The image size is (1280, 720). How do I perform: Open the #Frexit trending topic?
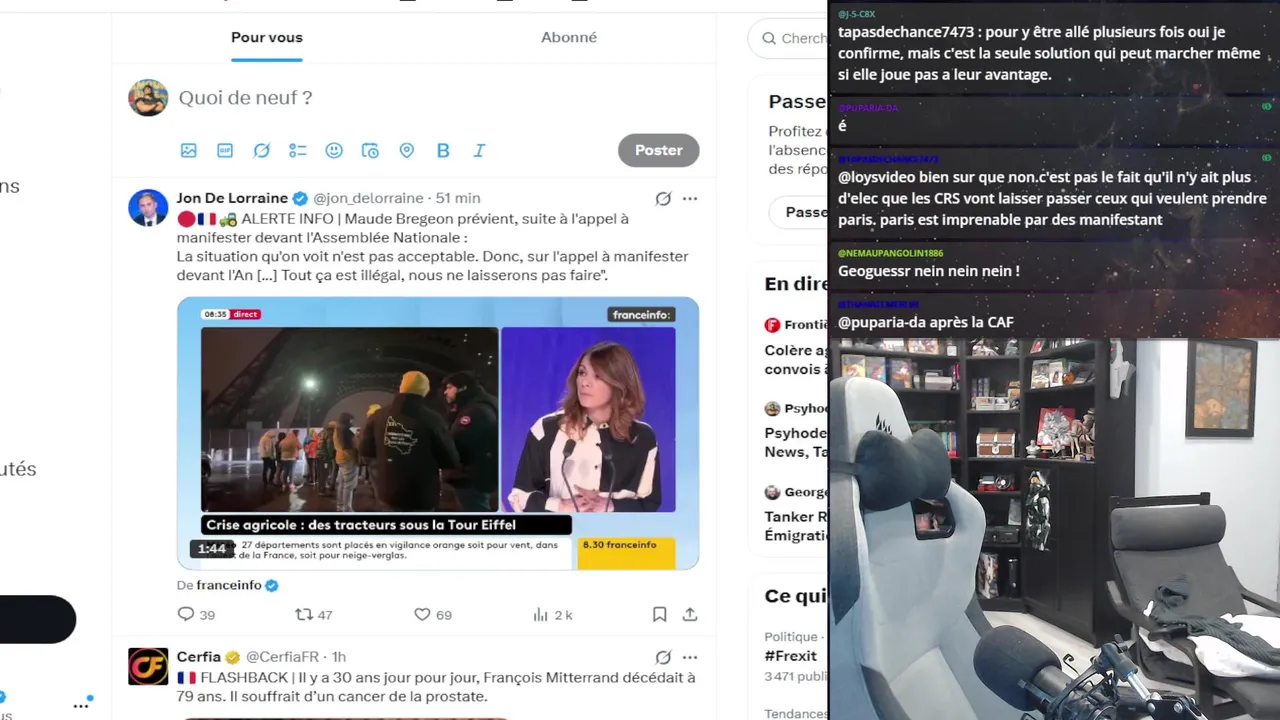click(x=791, y=656)
